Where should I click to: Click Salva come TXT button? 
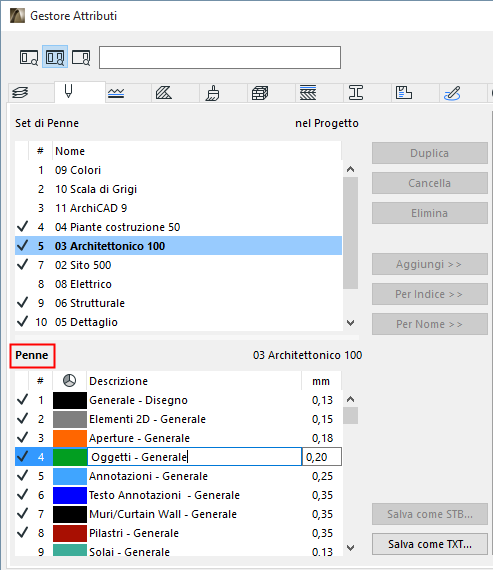pyautogui.click(x=429, y=544)
